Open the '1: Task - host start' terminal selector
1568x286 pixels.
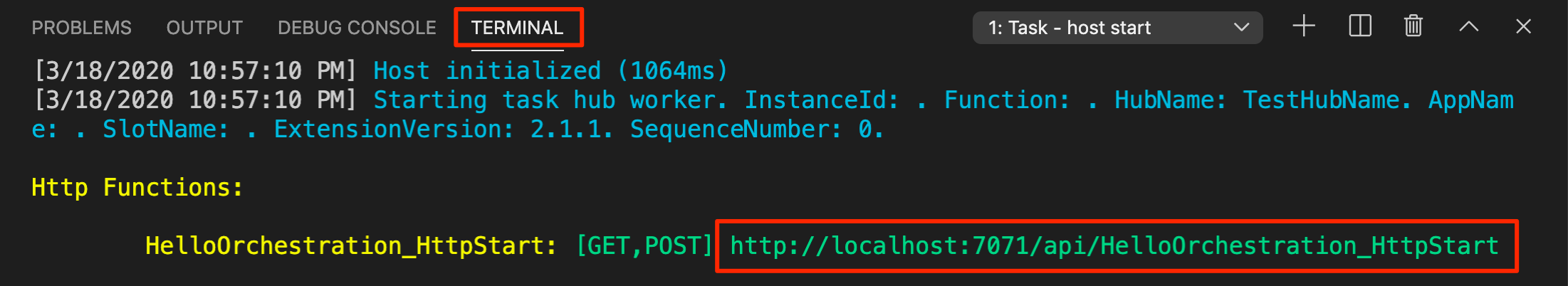click(x=1117, y=28)
